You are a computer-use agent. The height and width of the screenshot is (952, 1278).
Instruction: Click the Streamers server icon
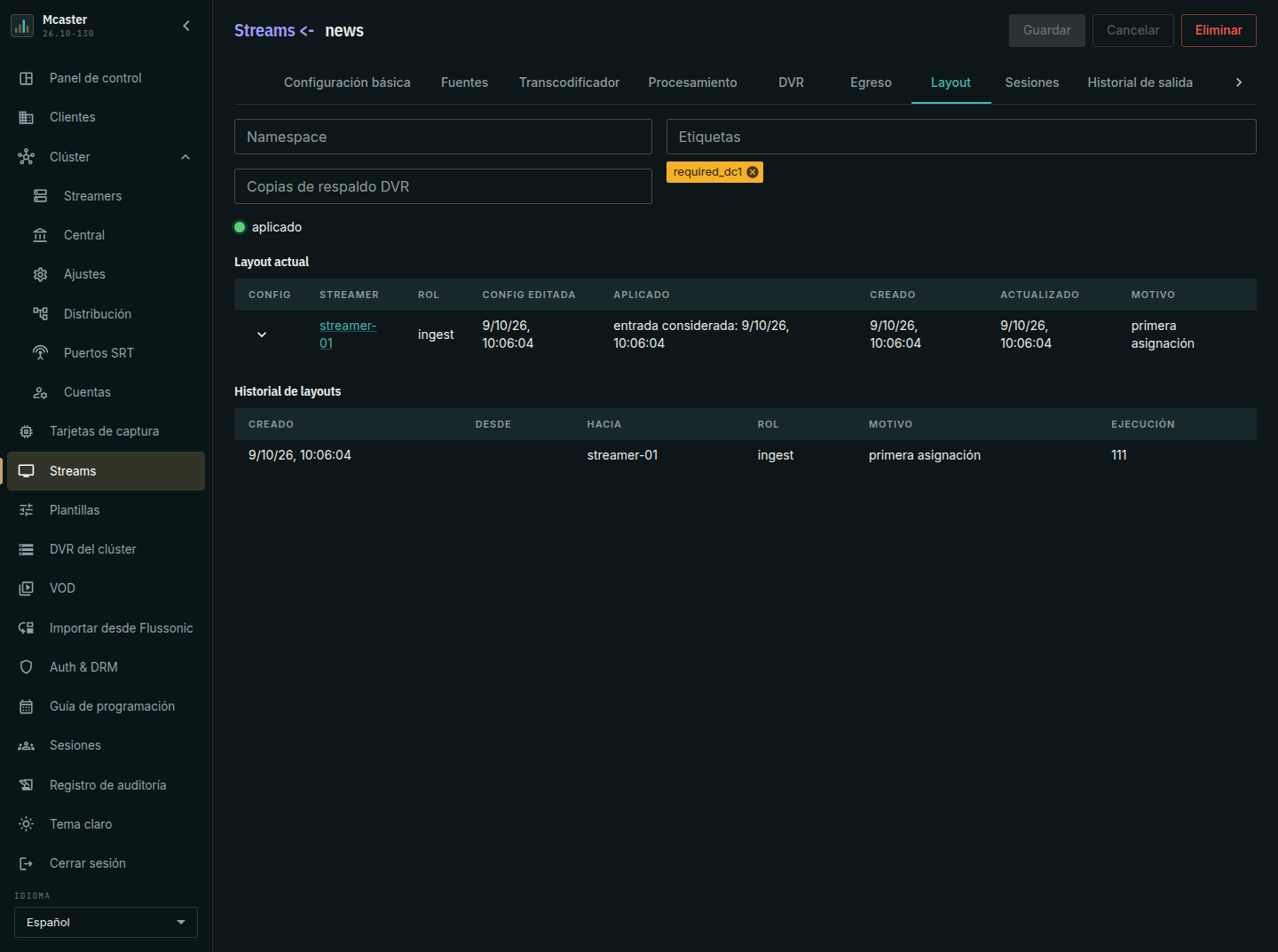tap(41, 196)
